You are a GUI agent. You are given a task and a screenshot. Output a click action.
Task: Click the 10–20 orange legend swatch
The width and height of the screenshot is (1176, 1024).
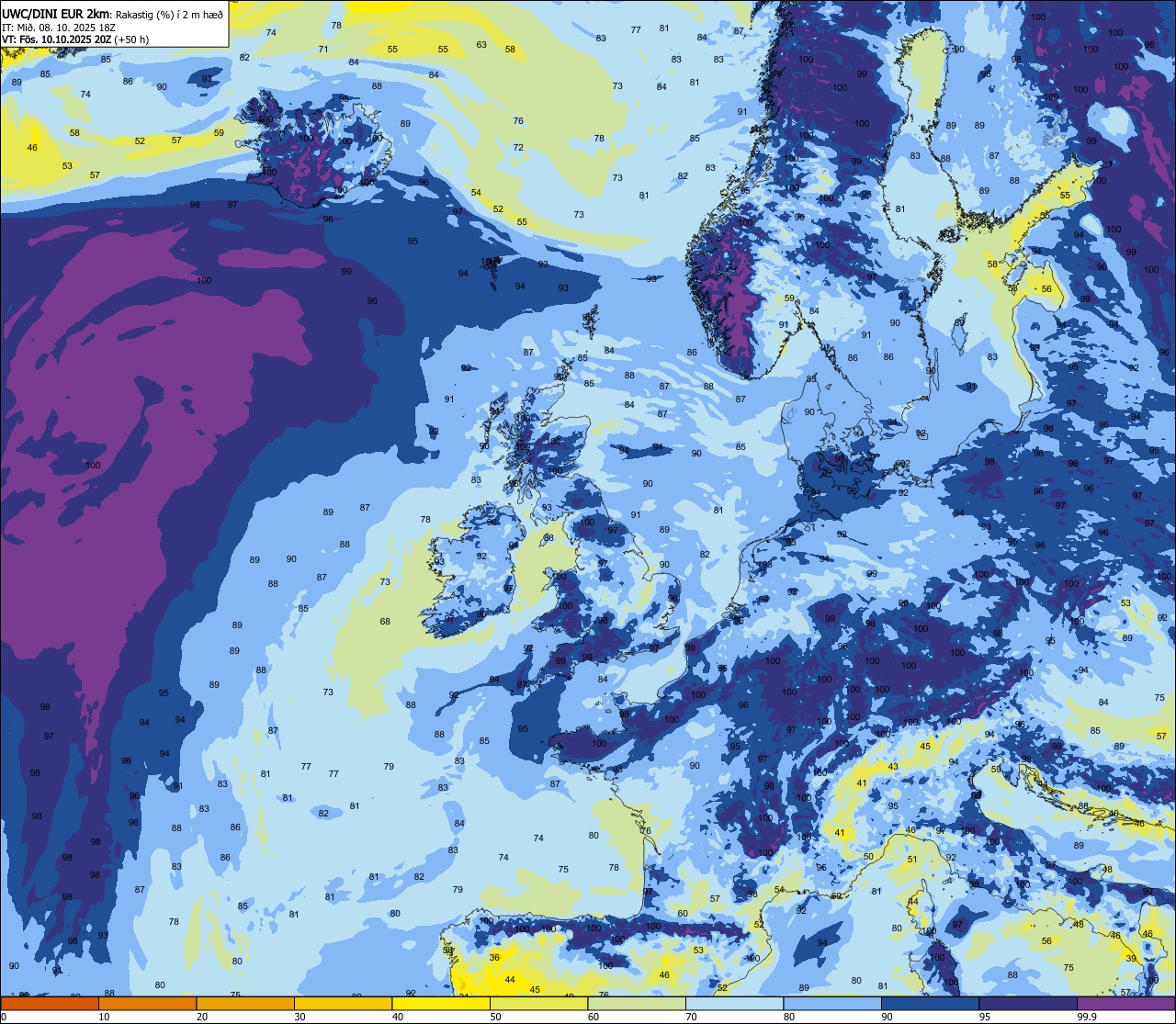(147, 1003)
